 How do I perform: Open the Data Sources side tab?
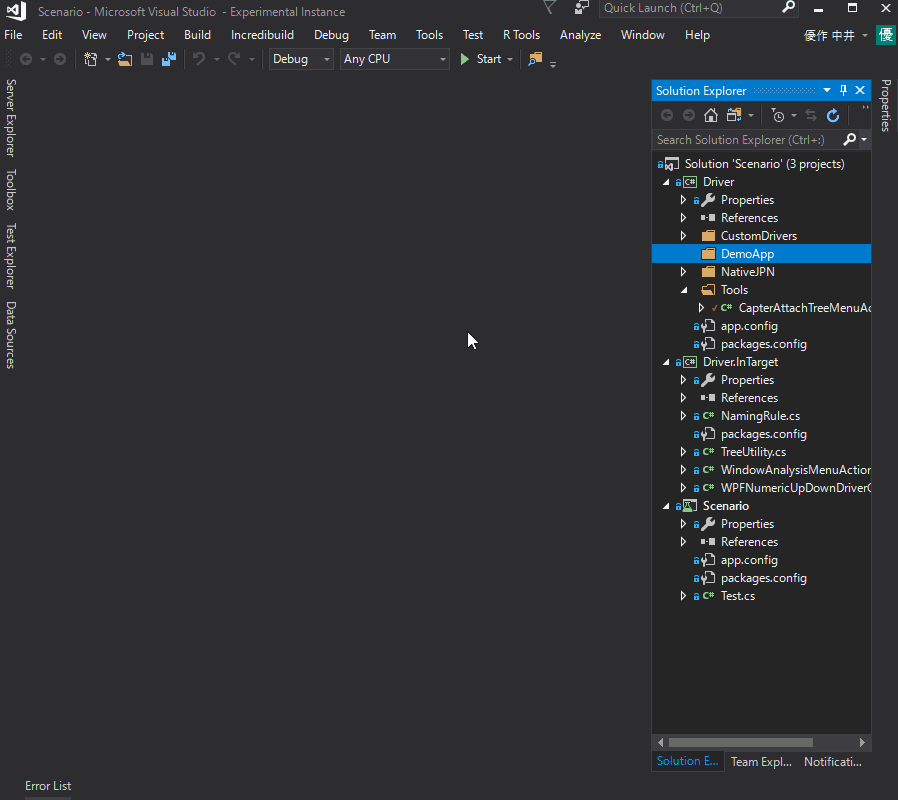pos(10,335)
